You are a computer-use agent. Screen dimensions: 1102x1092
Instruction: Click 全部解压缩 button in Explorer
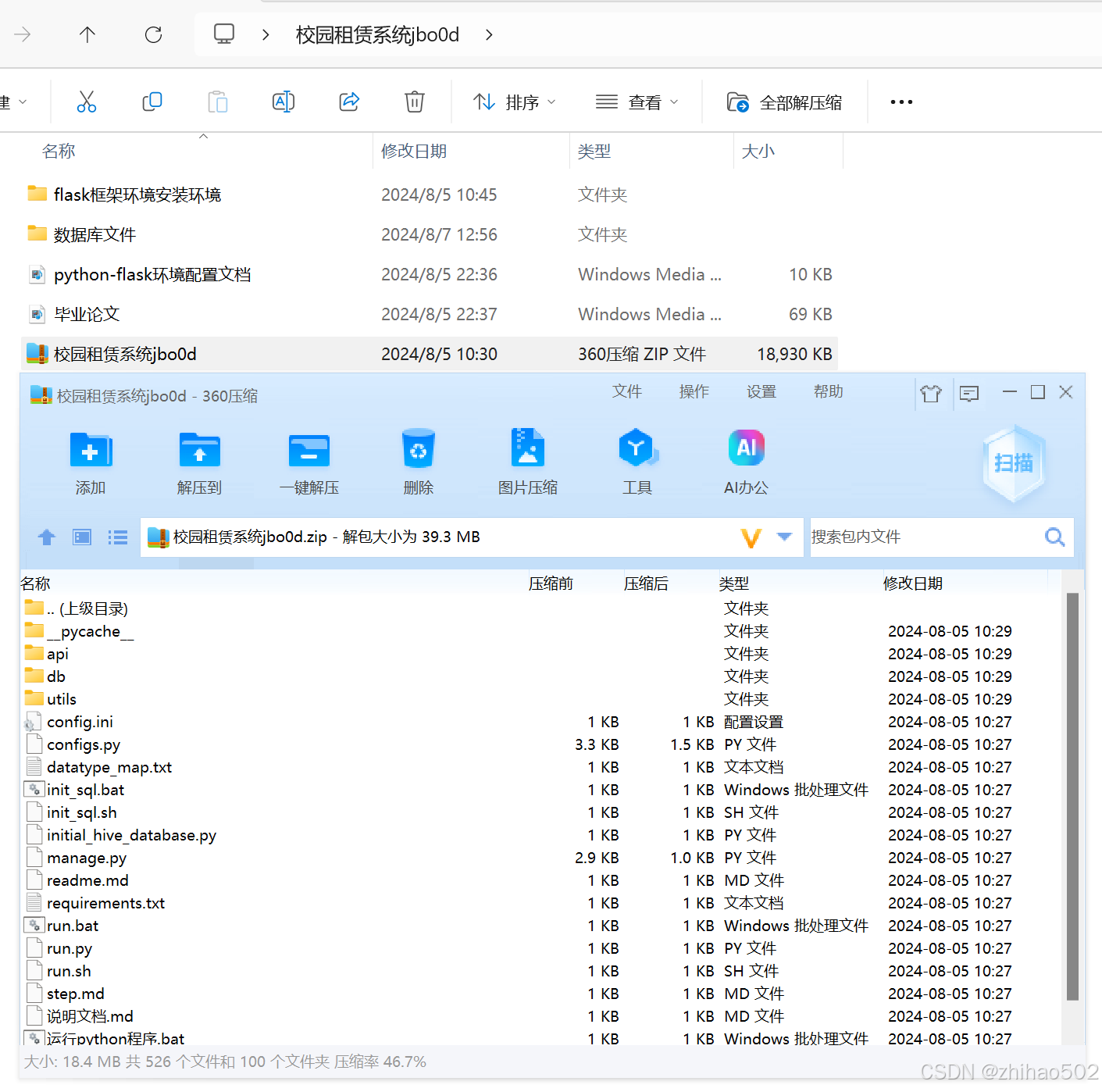(784, 102)
